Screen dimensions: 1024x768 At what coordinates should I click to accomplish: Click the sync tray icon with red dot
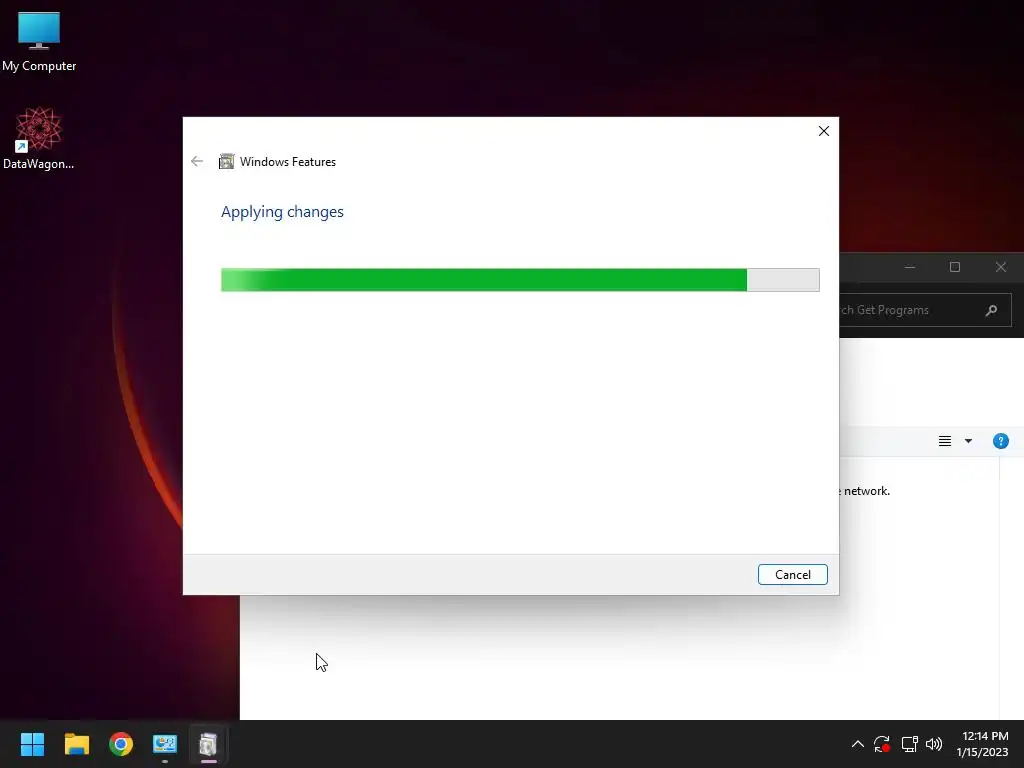(x=882, y=744)
